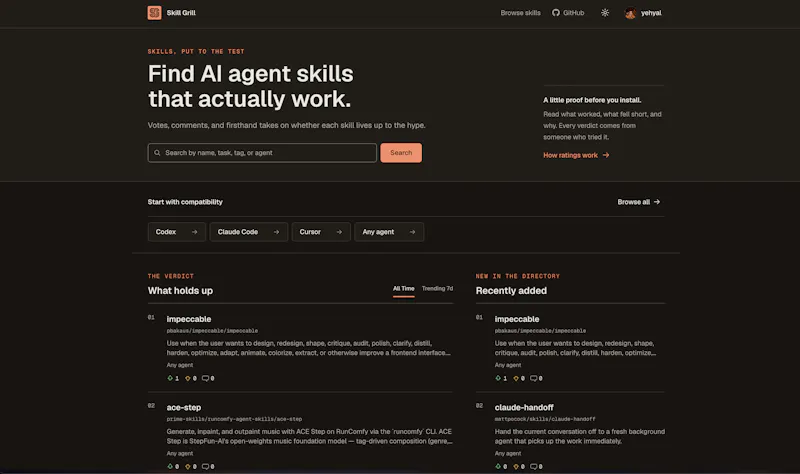Click the Recently added heading
This screenshot has height=474, width=800.
pyautogui.click(x=511, y=290)
